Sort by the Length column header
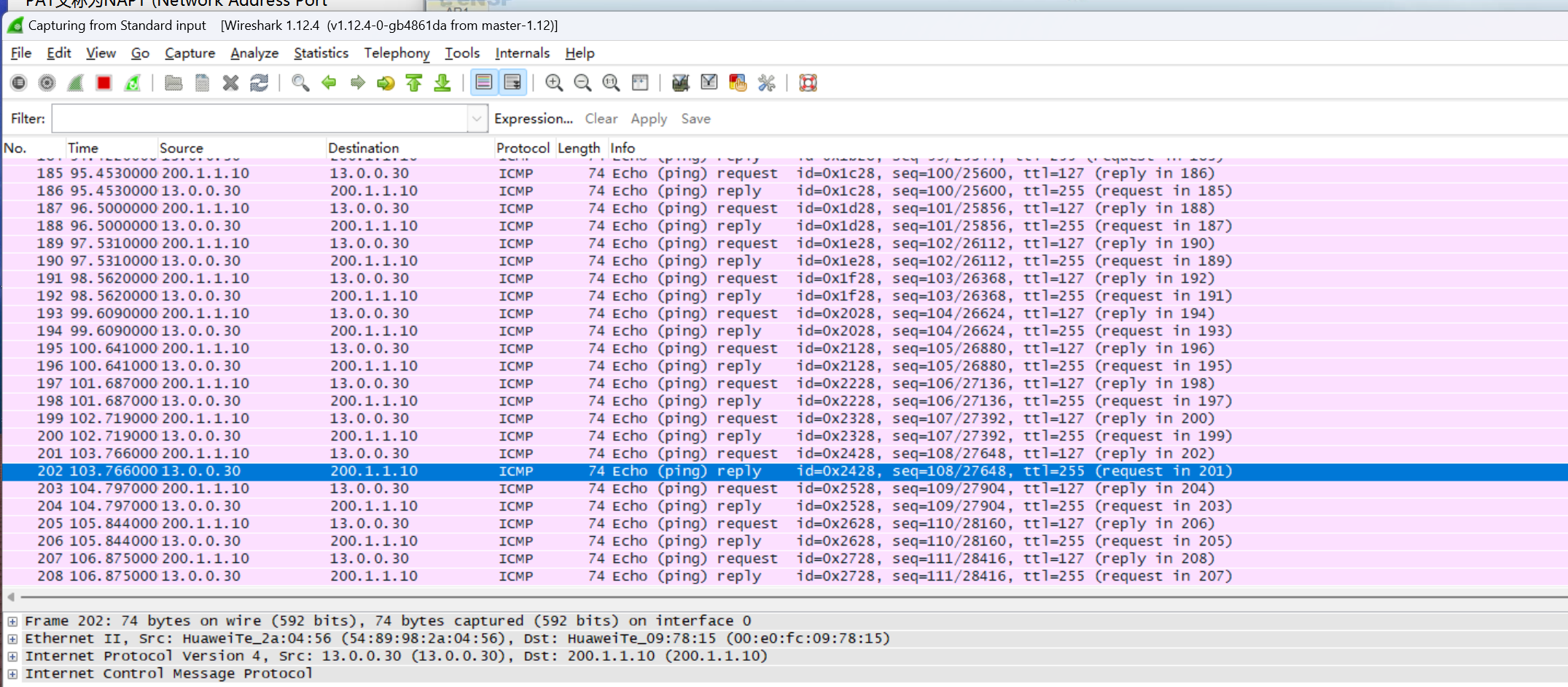1568x687 pixels. pos(582,148)
